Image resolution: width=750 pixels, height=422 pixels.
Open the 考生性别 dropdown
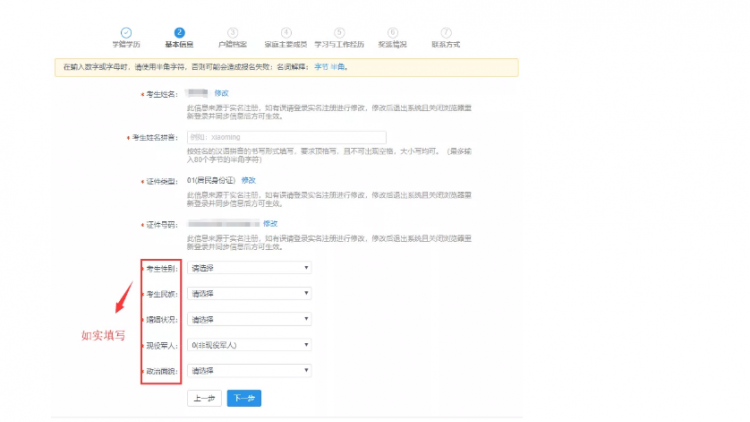coord(249,268)
